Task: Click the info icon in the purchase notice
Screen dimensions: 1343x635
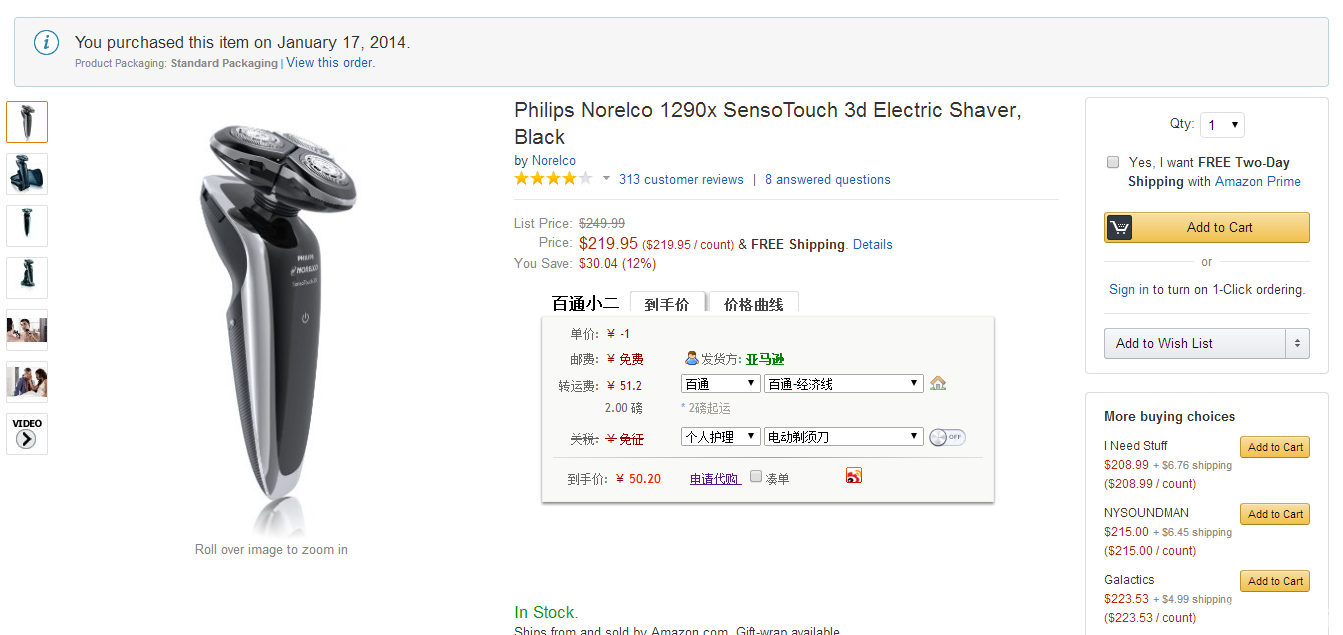Action: point(46,43)
